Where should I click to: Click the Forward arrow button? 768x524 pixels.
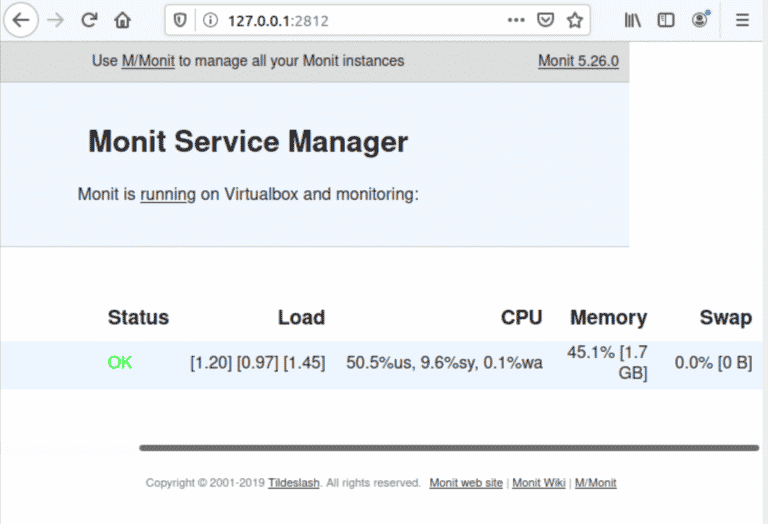coord(55,20)
